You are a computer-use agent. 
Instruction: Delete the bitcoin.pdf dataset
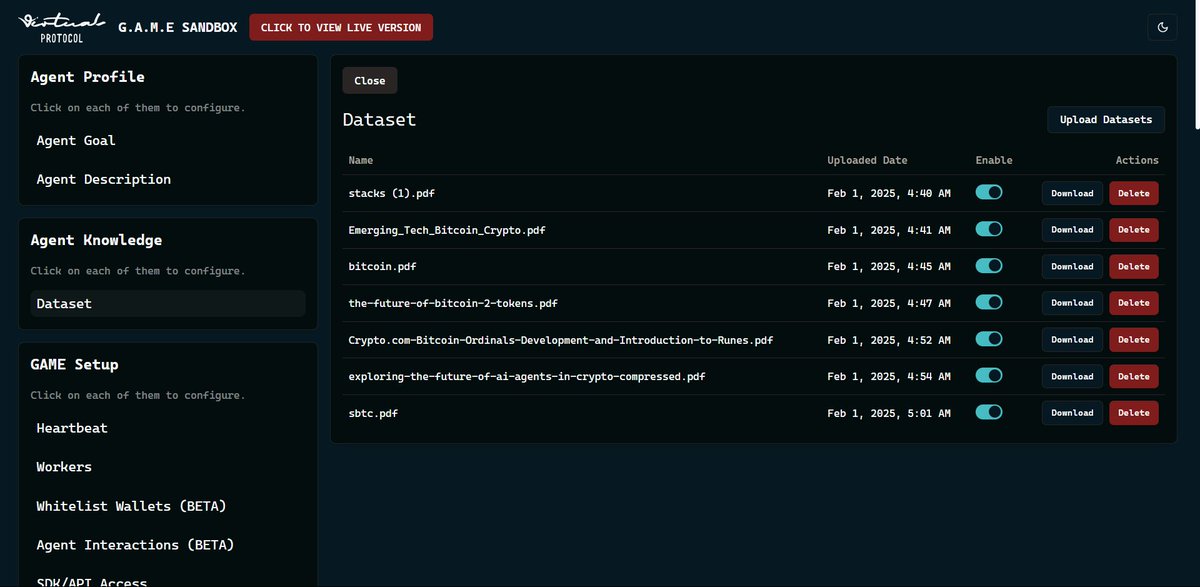pyautogui.click(x=1133, y=266)
